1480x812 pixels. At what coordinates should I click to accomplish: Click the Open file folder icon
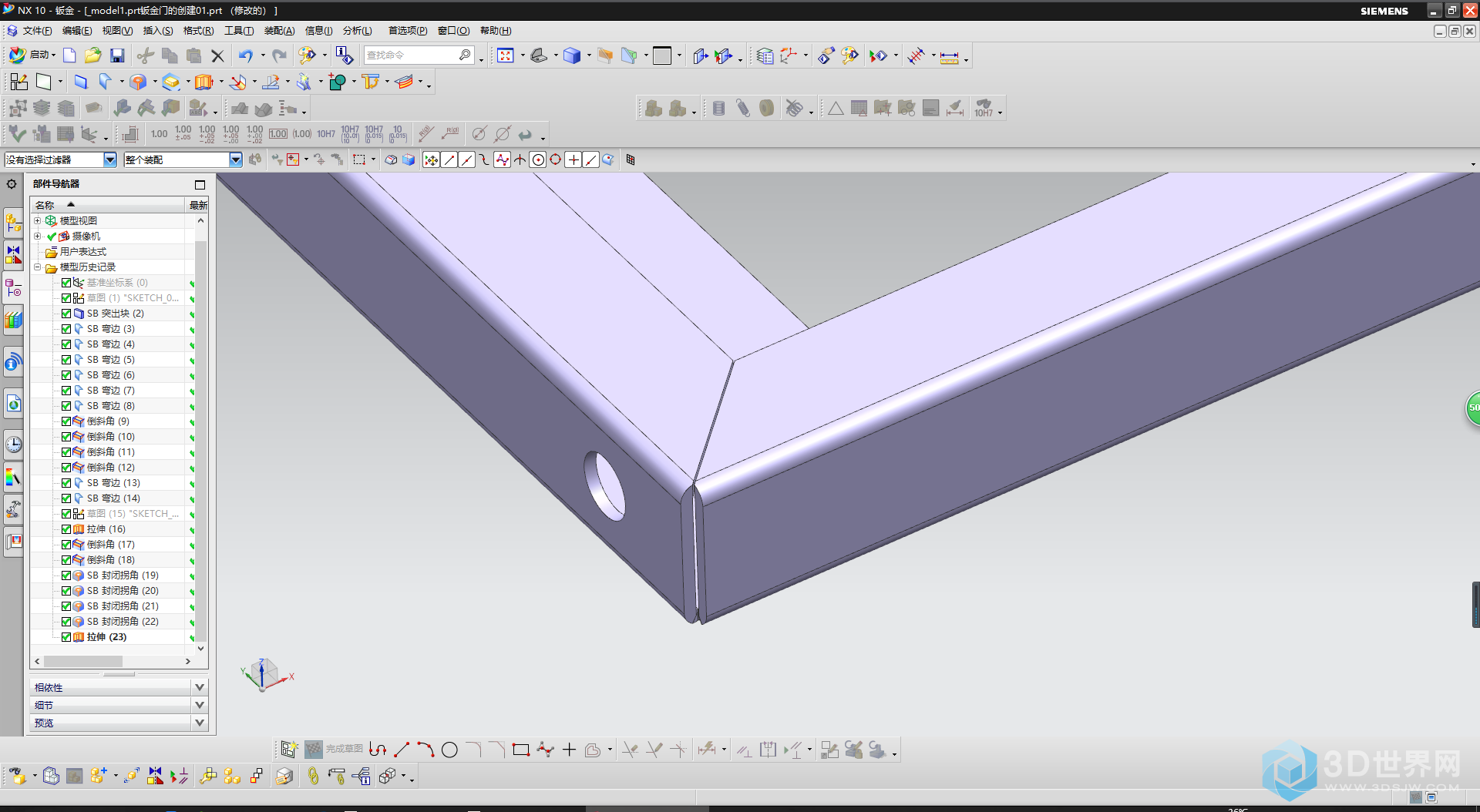click(93, 55)
